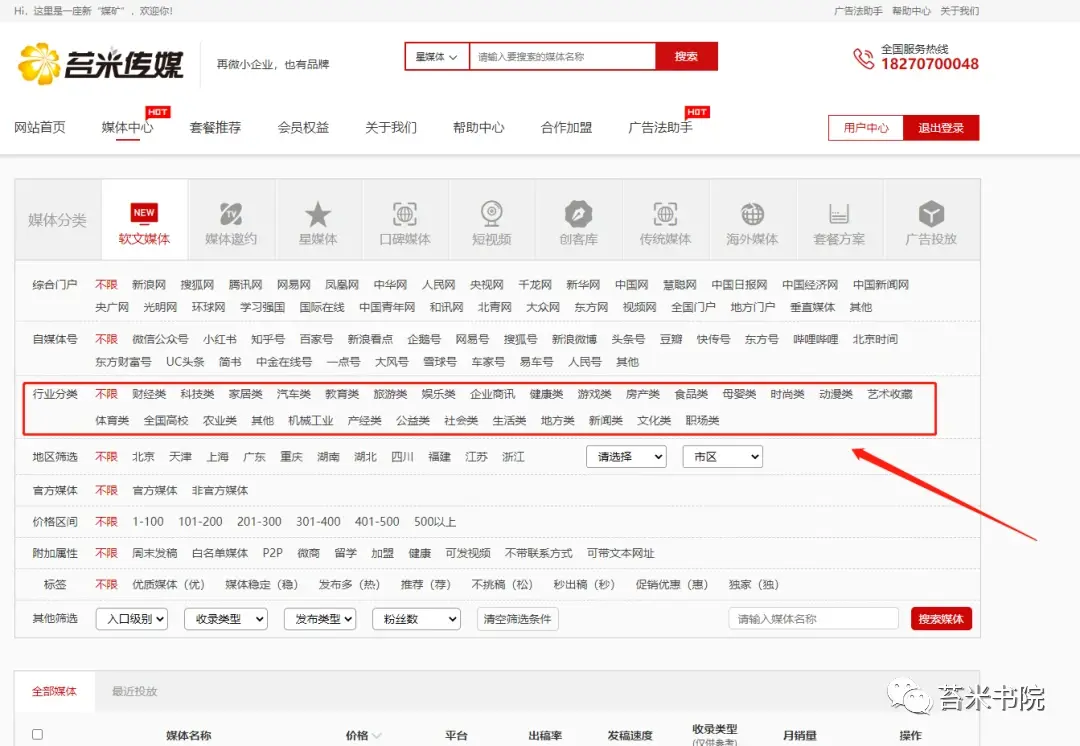
Task: Click 不限 in the 行业分类 row
Action: tap(106, 394)
